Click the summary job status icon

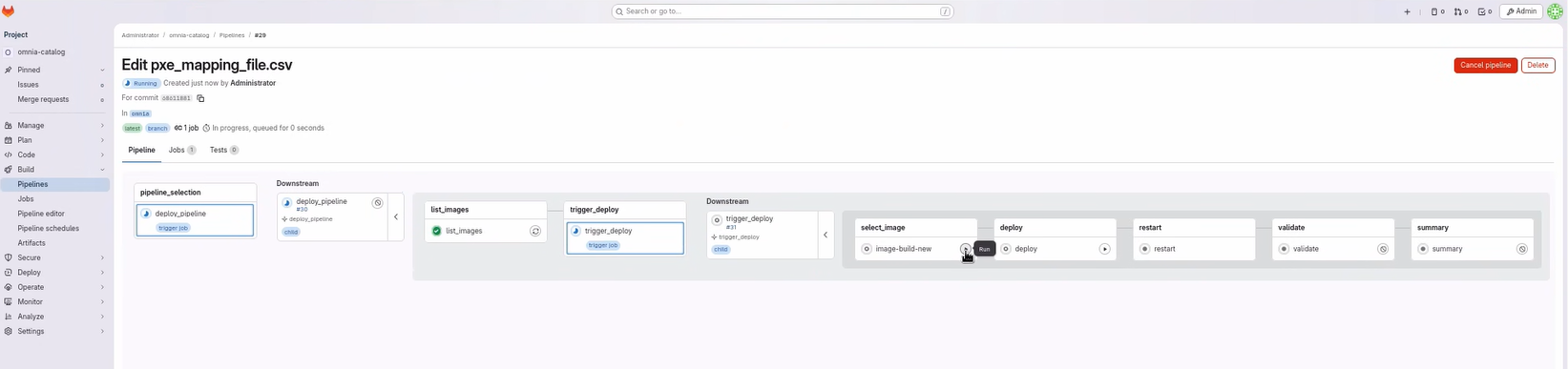(1423, 249)
